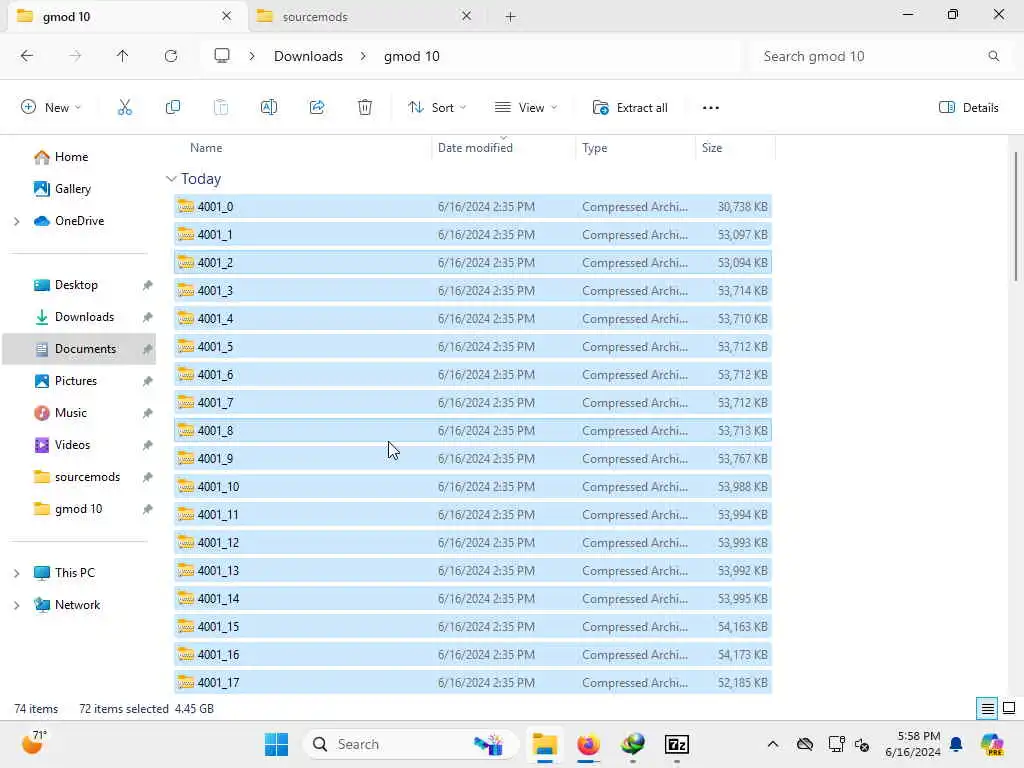Screen dimensions: 1024x768
Task: Close the sourcemods tab
Action: point(466,16)
